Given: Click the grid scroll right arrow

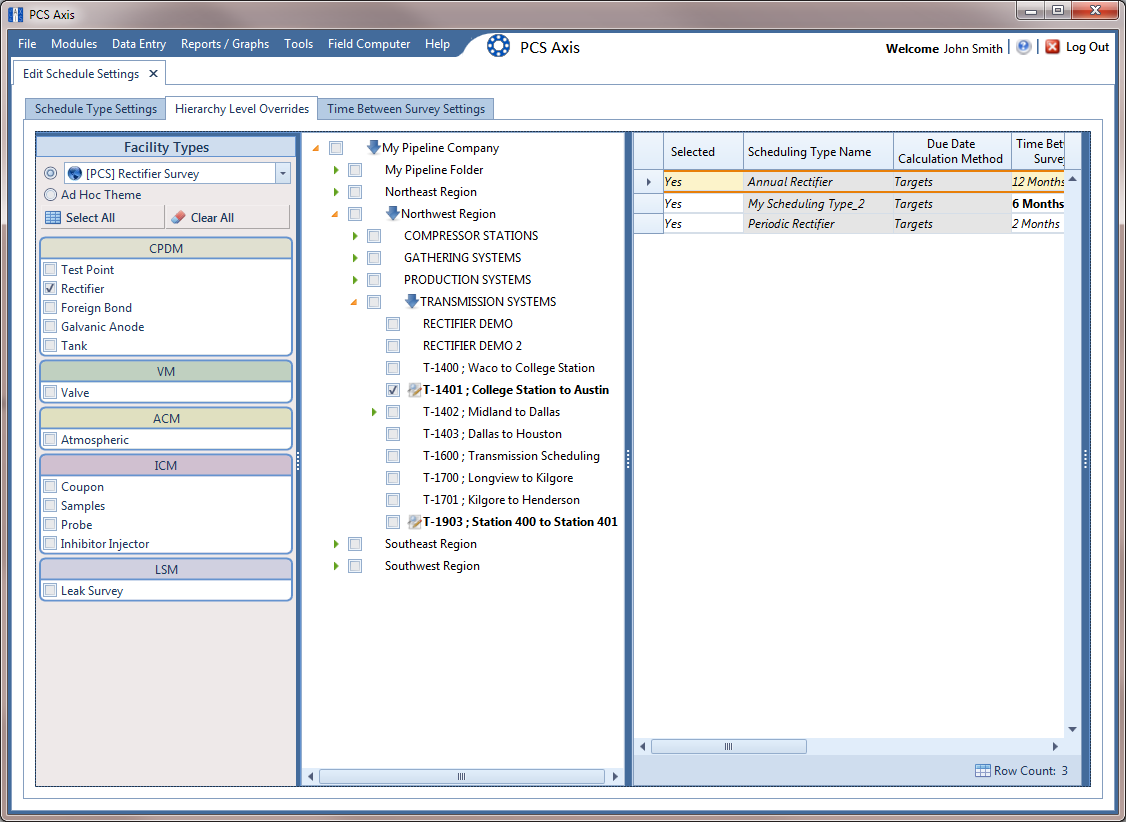Looking at the screenshot, I should 1055,747.
